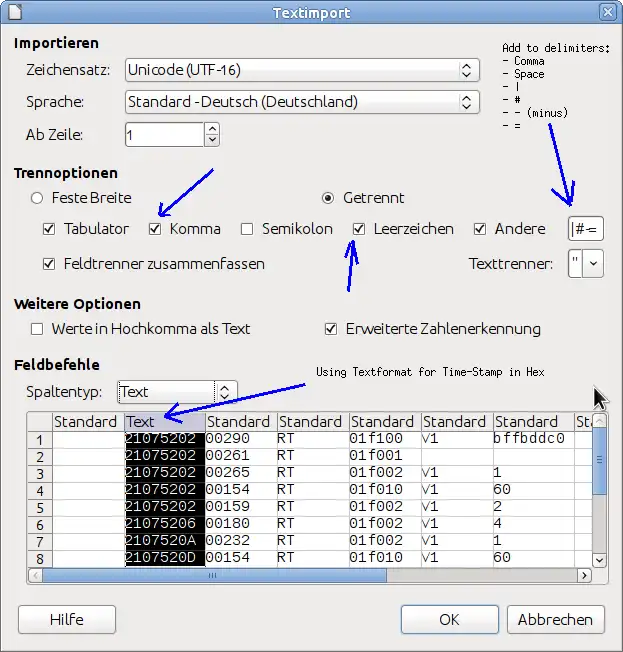The height and width of the screenshot is (652, 623).
Task: Toggle the Andere checkbox
Action: pyautogui.click(x=480, y=229)
